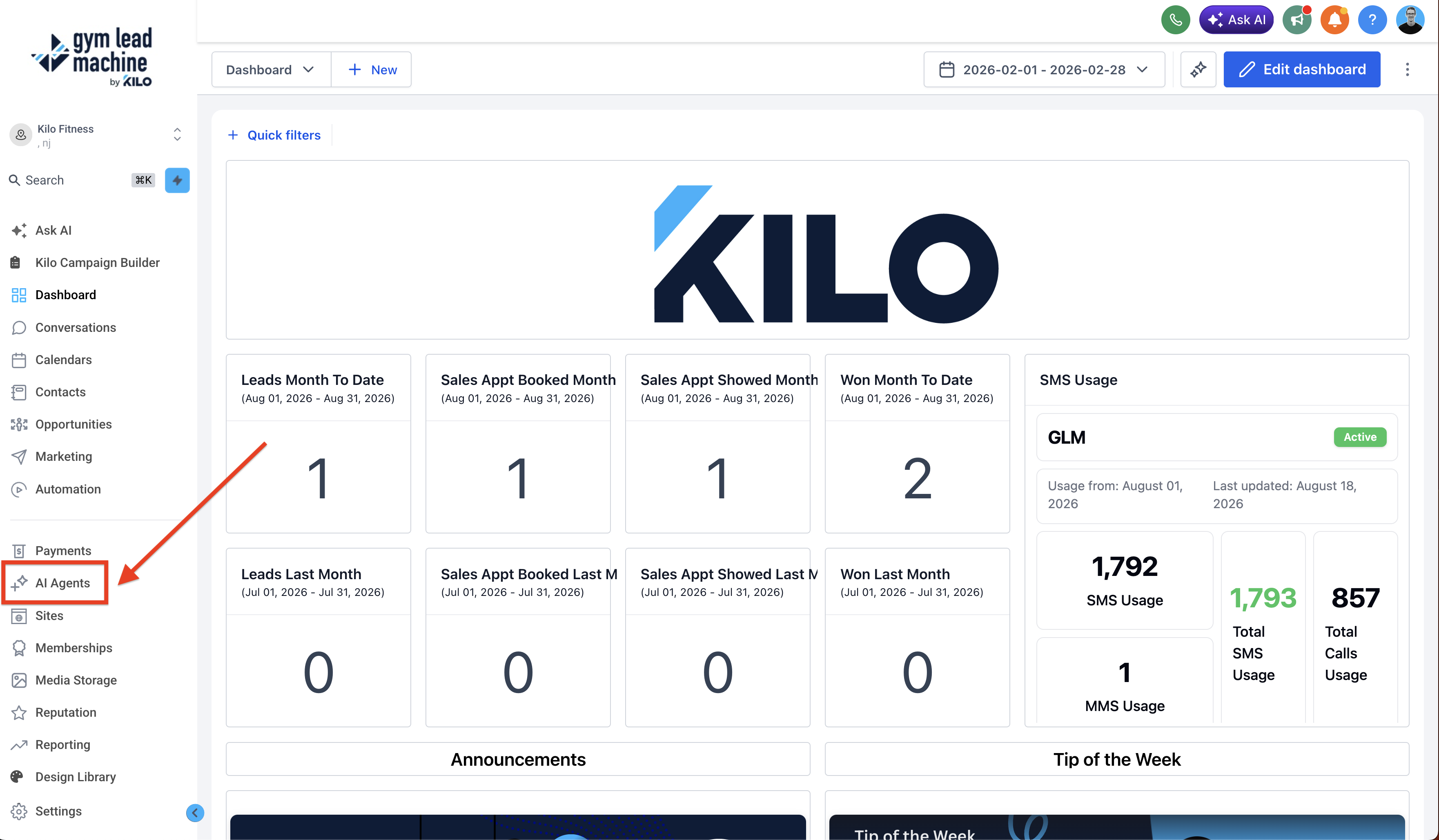The height and width of the screenshot is (840, 1439).
Task: Click the Settings gear icon
Action: (19, 811)
